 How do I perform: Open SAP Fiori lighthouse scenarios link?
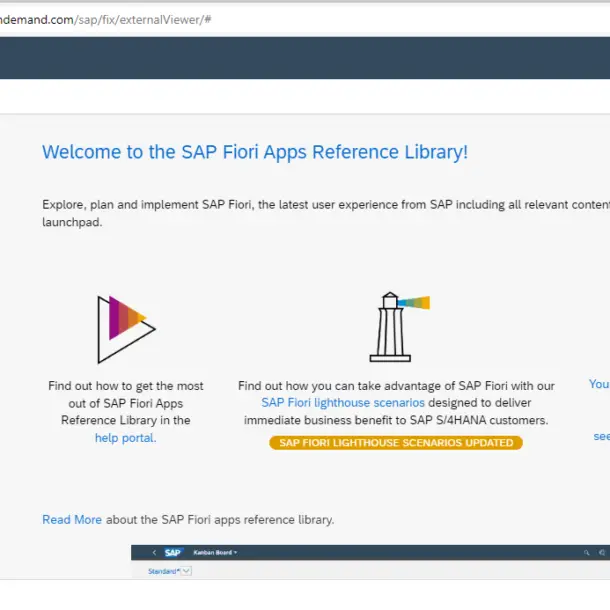coord(343,403)
